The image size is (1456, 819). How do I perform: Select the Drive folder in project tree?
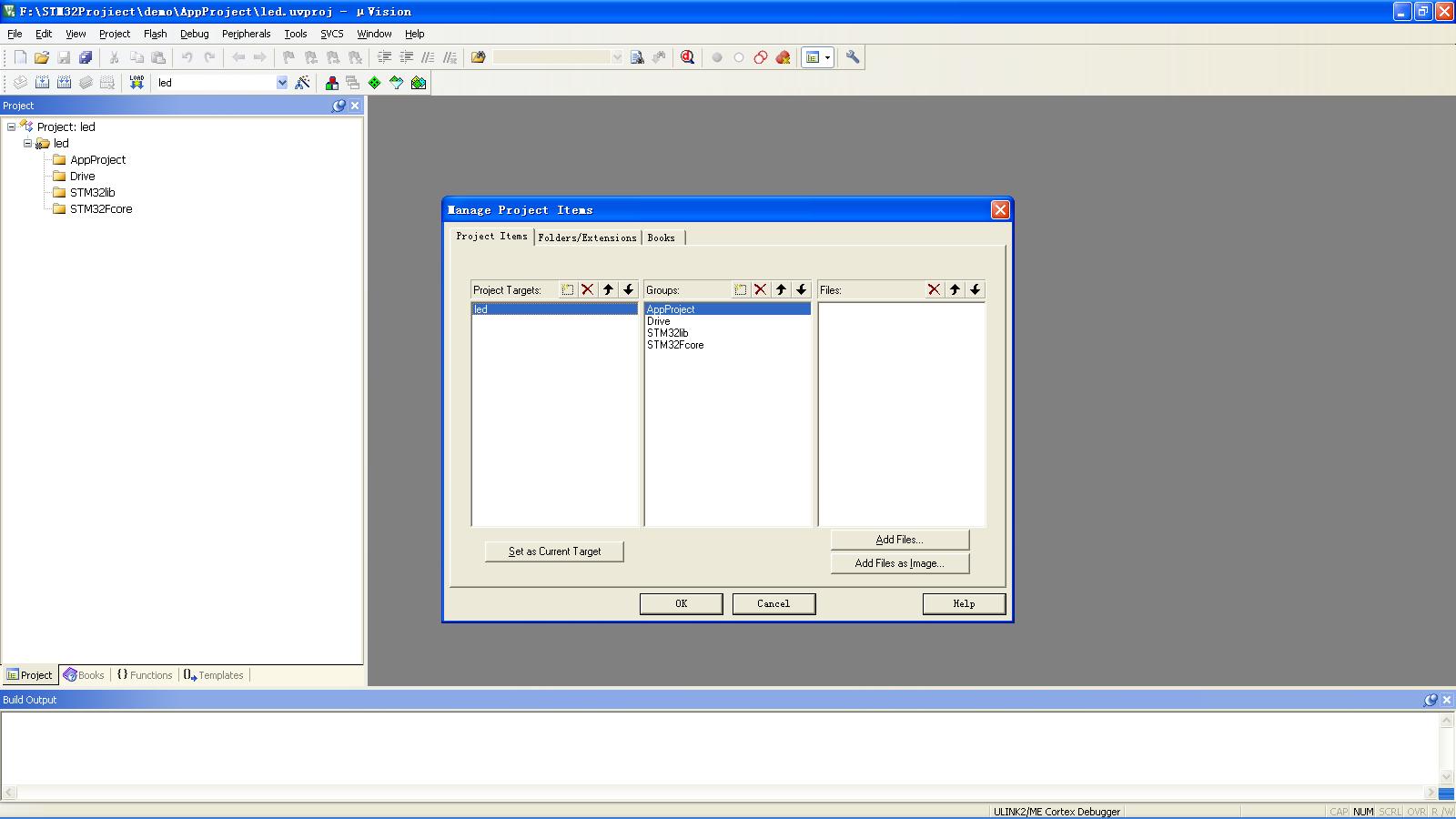(74, 176)
